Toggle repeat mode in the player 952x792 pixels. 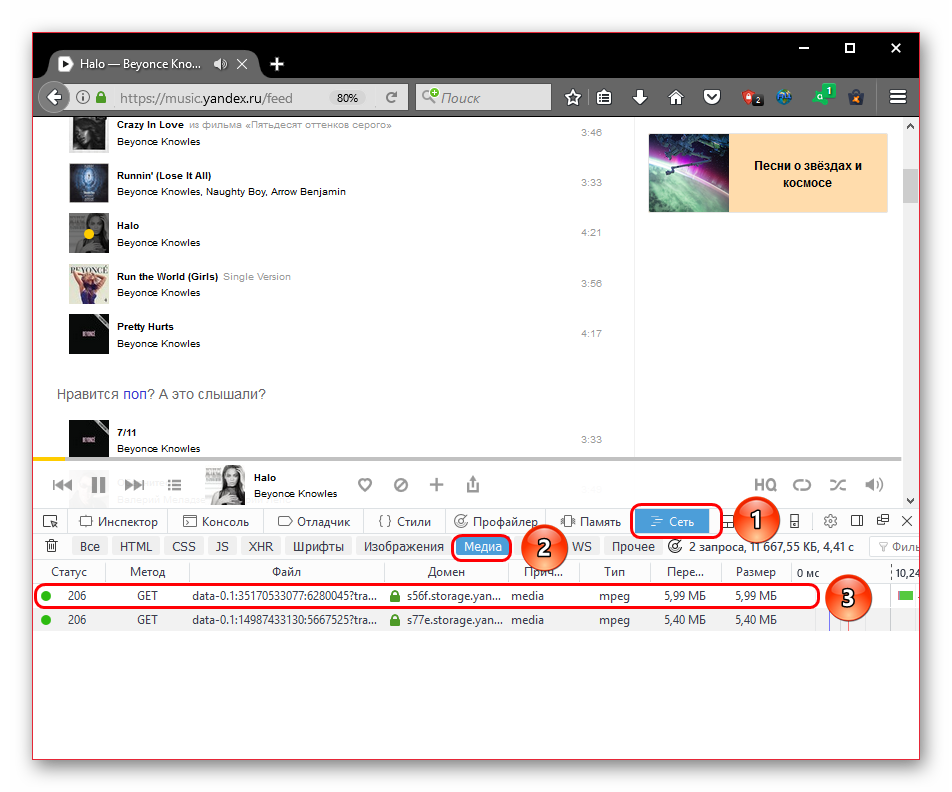coord(801,485)
